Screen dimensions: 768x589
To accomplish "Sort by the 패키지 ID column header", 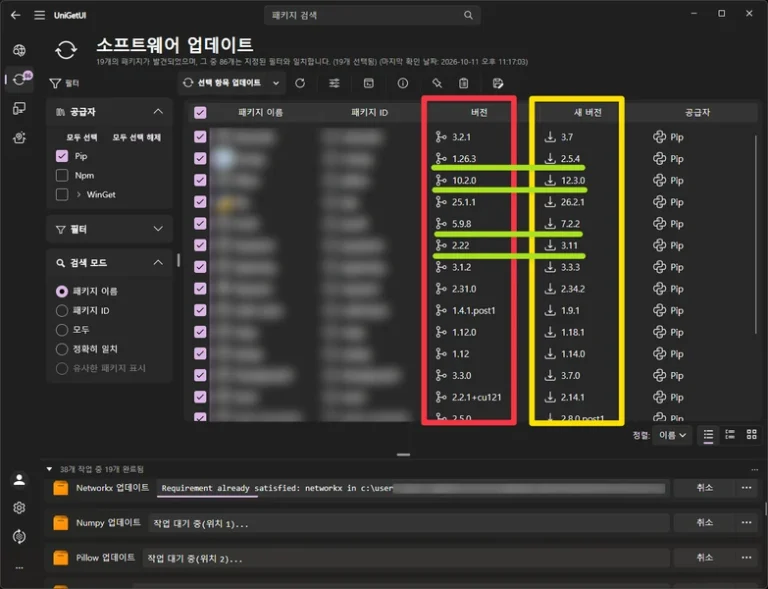I will pyautogui.click(x=369, y=113).
